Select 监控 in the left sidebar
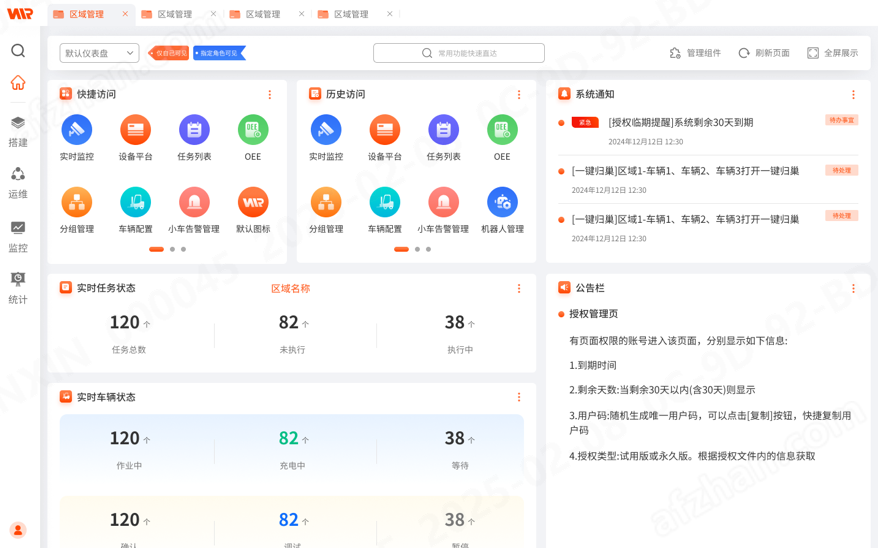 (x=18, y=236)
